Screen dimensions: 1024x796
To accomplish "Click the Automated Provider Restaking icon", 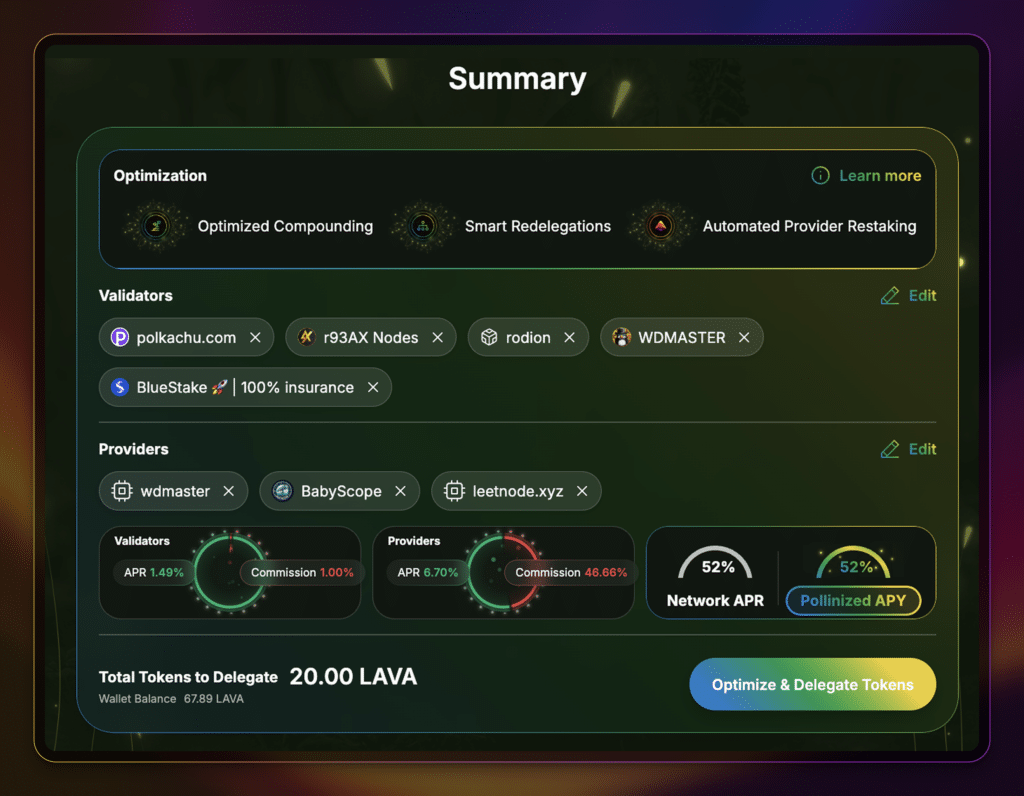I will (661, 226).
